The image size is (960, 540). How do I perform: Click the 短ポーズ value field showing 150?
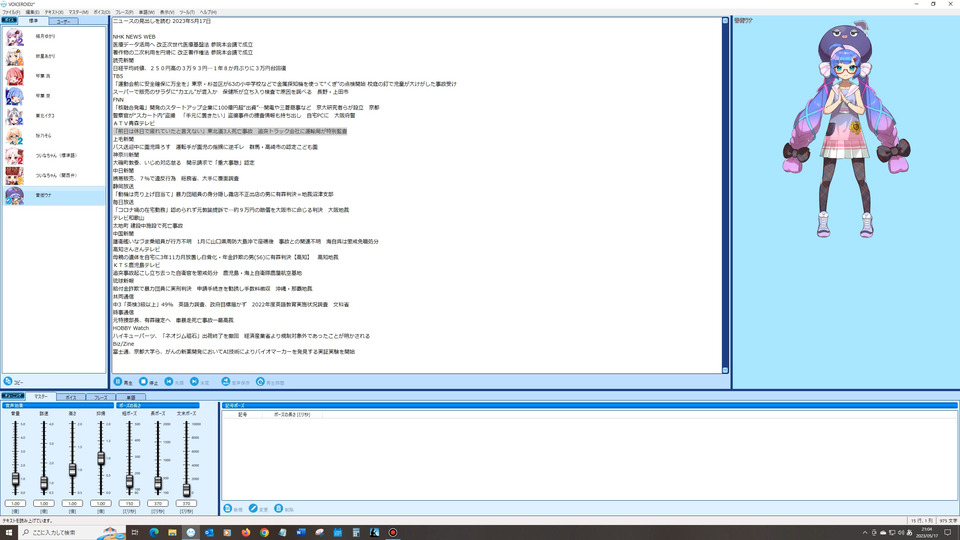(x=129, y=503)
